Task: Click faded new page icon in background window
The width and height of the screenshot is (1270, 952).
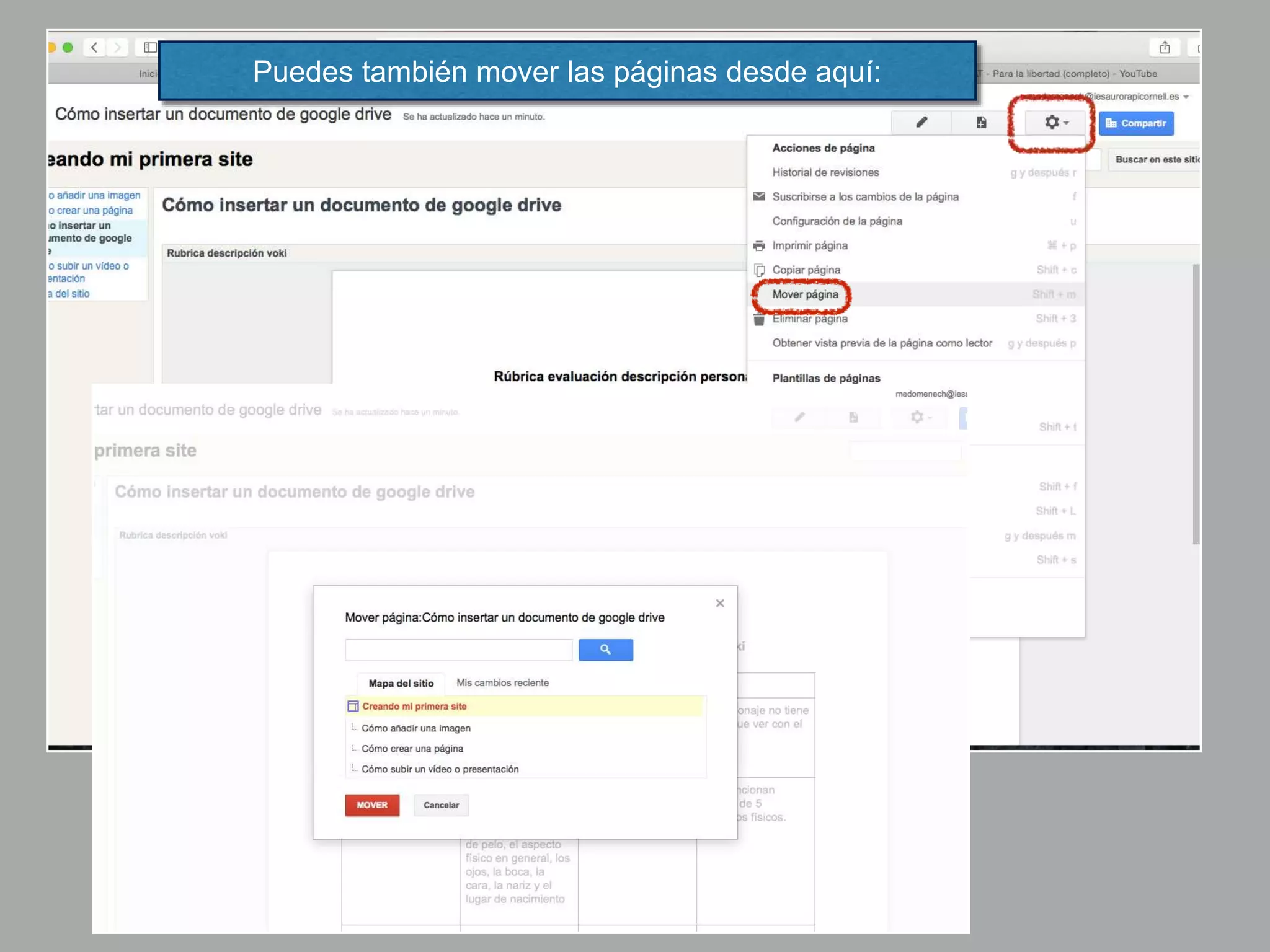Action: 853,417
